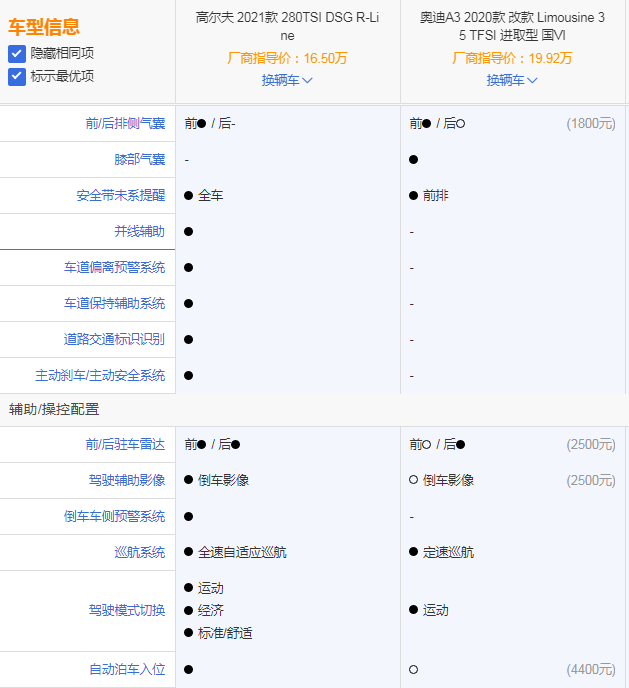Open the 驾驶辅助影像 feature link

[x=128, y=481]
